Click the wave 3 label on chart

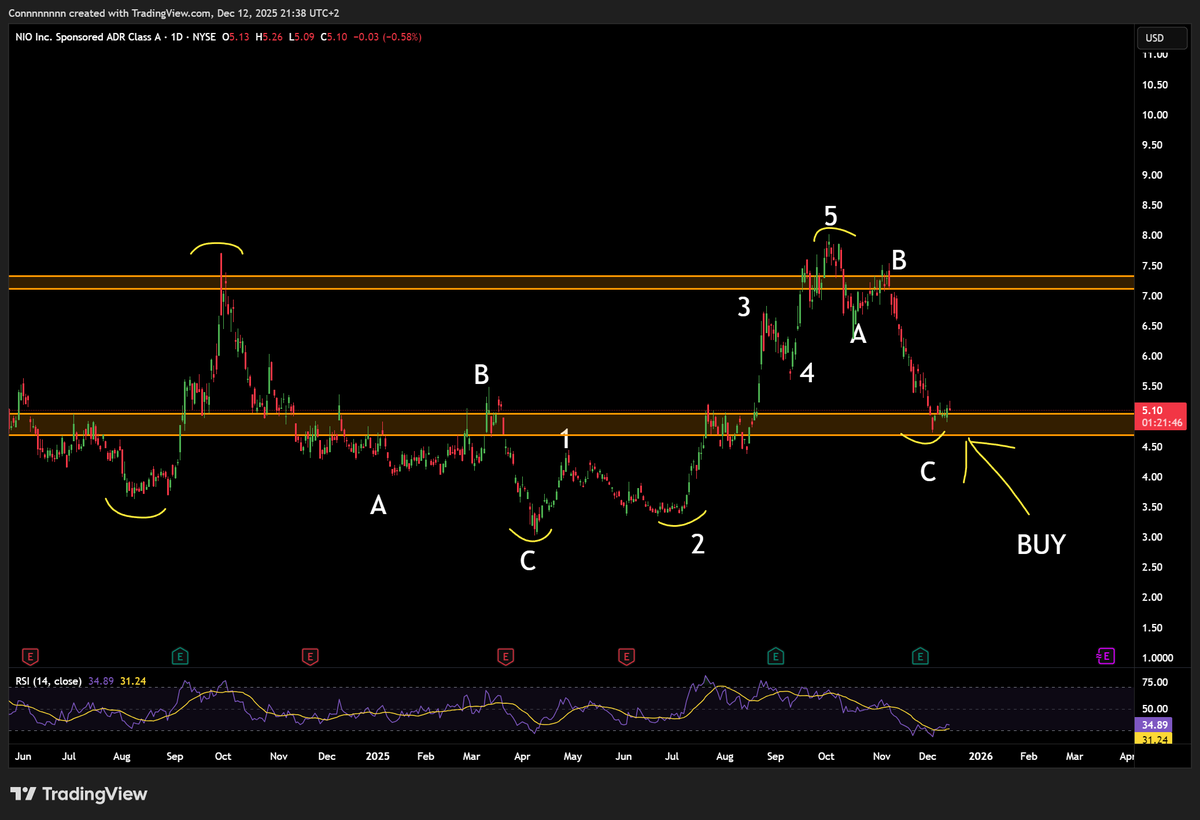tap(744, 307)
